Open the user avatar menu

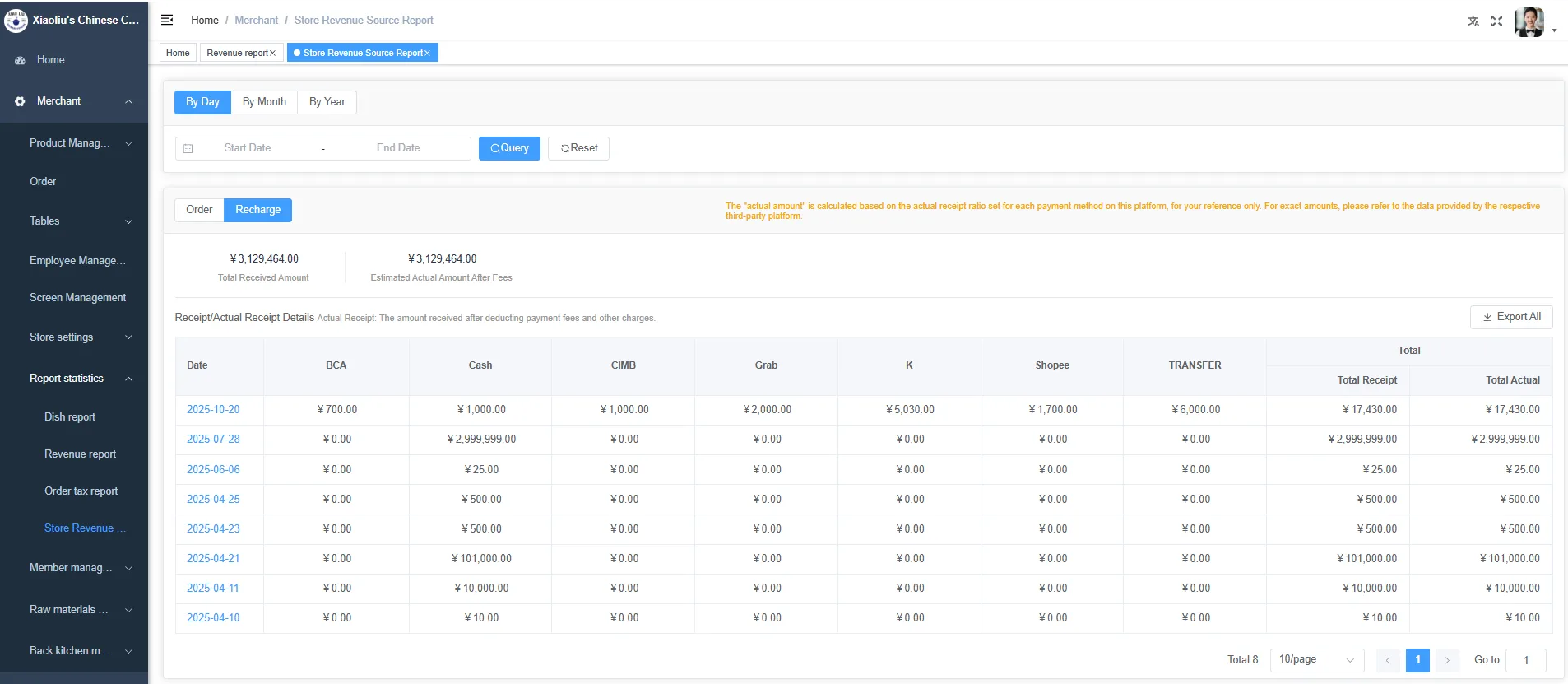click(x=1534, y=22)
